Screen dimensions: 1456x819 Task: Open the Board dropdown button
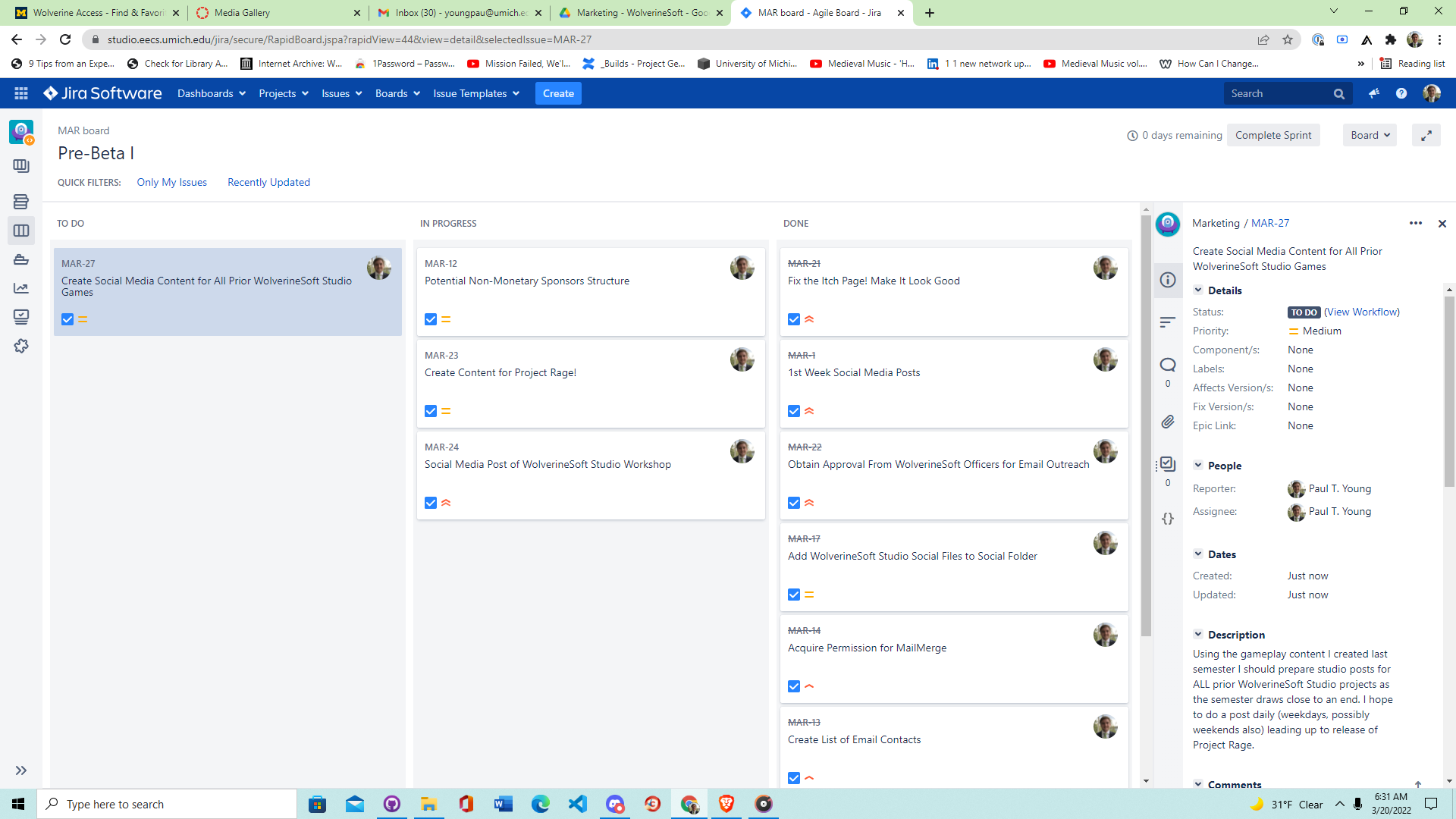1370,135
